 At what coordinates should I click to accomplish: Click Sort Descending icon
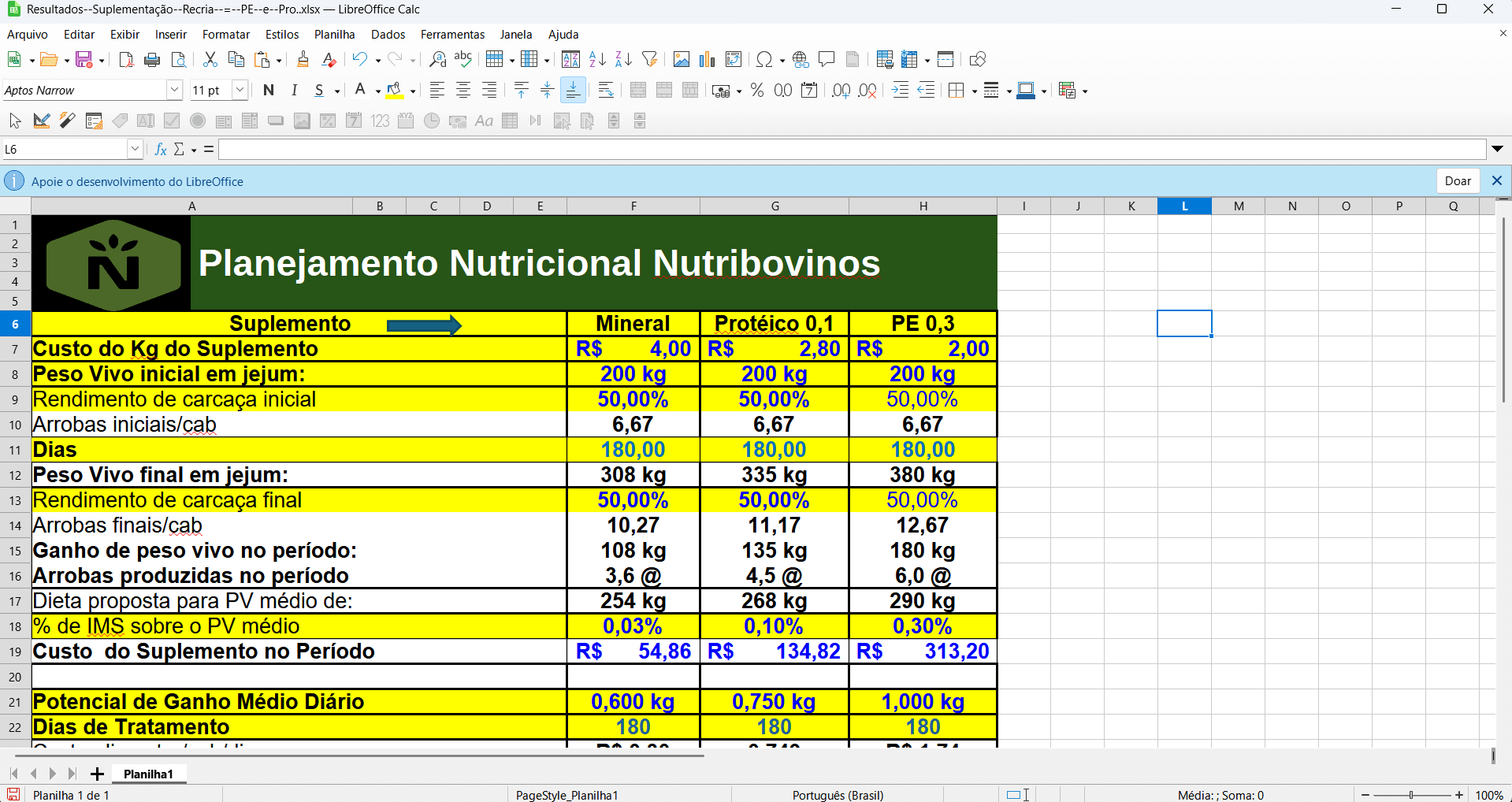[x=623, y=59]
